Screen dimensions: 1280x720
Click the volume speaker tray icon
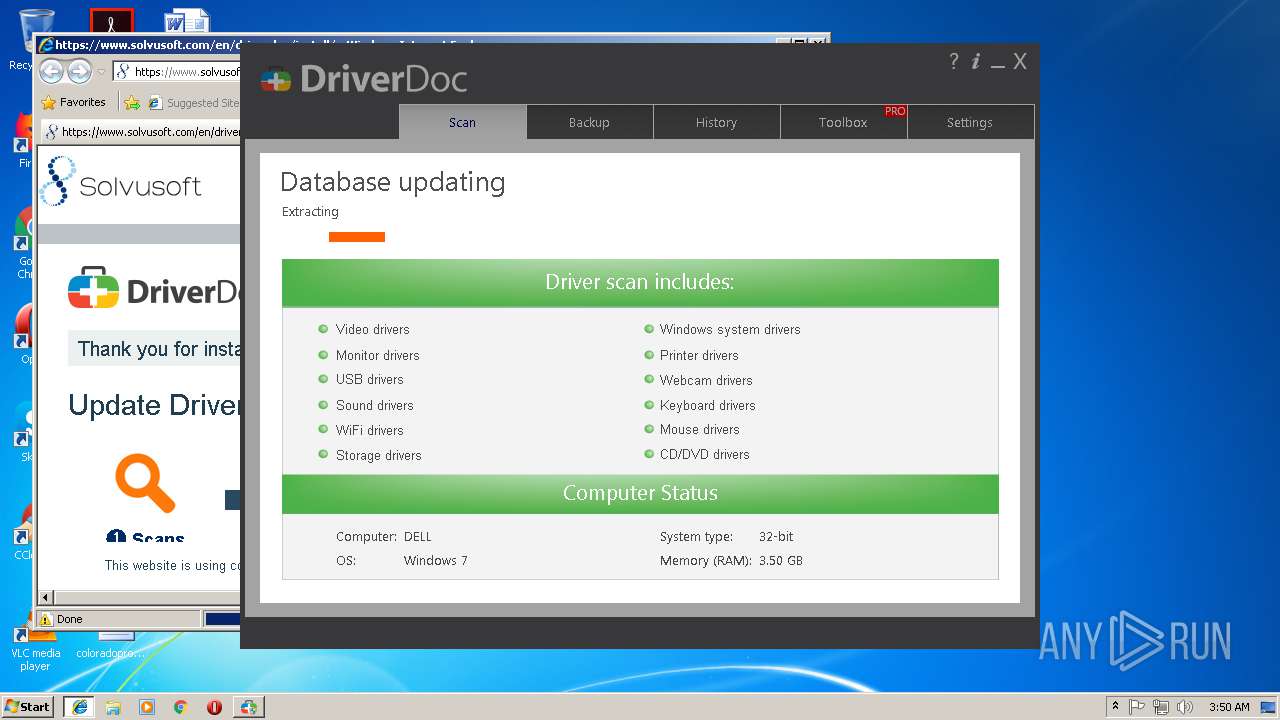click(x=1185, y=707)
